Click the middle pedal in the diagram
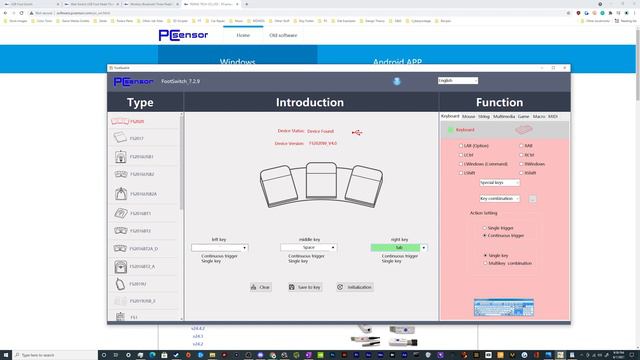Viewport: 640px width, 360px height. coord(321,180)
